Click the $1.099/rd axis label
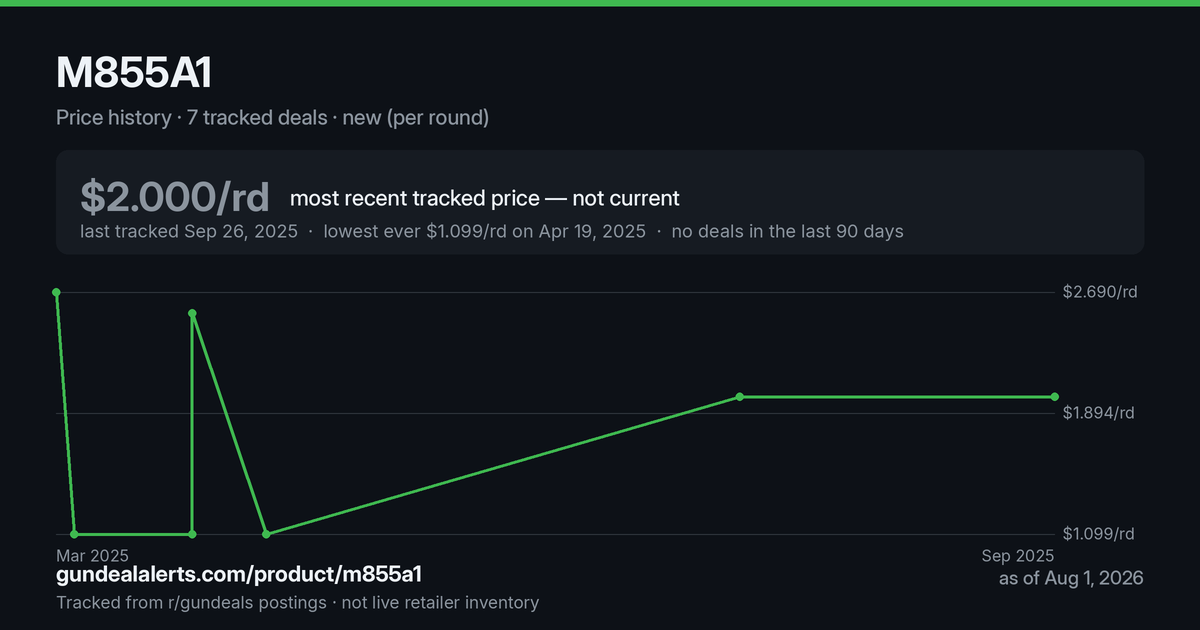 click(x=1100, y=534)
